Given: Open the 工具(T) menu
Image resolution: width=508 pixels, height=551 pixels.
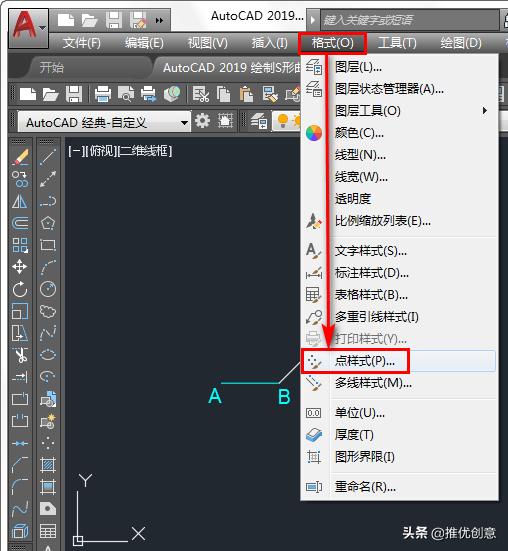Looking at the screenshot, I should [397, 43].
